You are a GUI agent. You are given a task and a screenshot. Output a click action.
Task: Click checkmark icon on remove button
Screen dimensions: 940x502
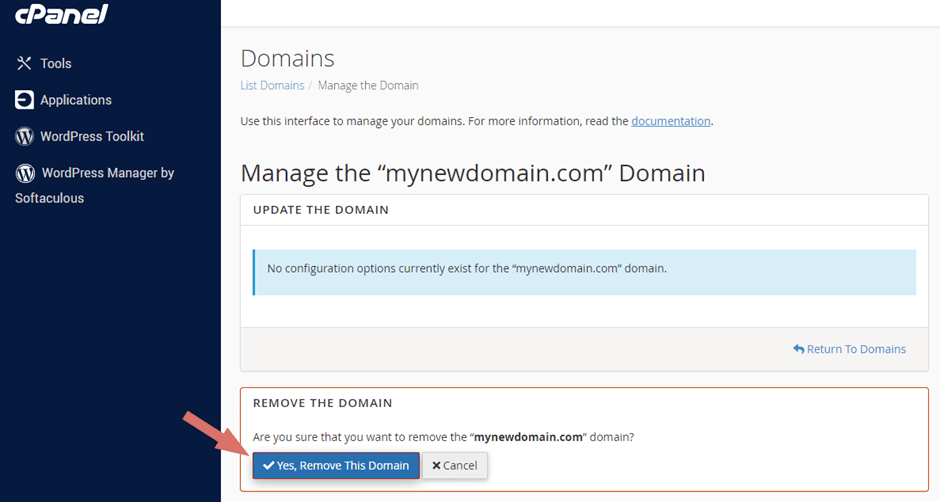pos(269,465)
